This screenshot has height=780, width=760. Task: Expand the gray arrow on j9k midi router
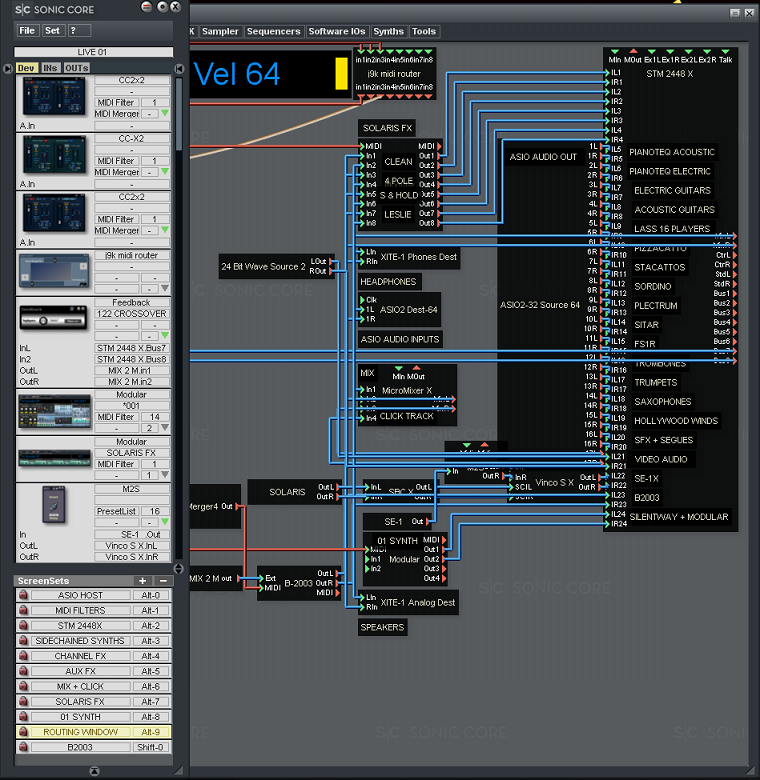165,289
